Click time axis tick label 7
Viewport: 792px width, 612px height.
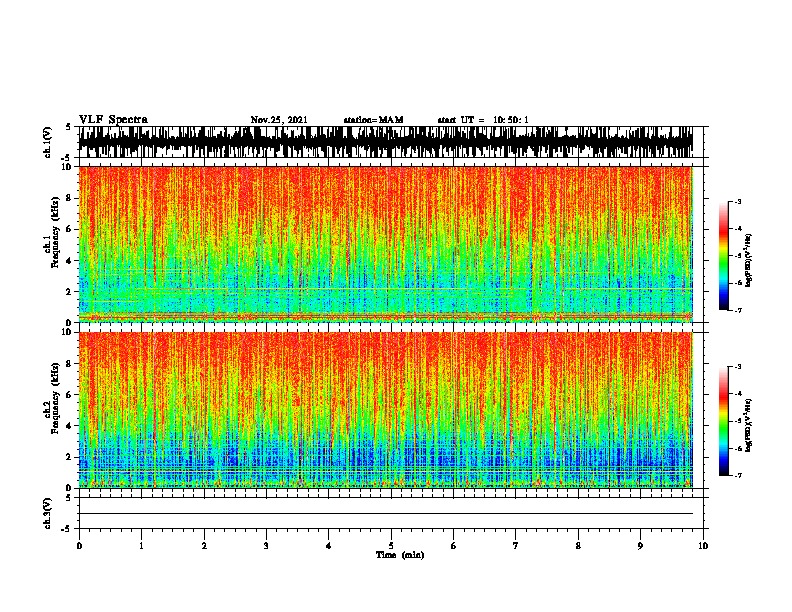click(516, 546)
